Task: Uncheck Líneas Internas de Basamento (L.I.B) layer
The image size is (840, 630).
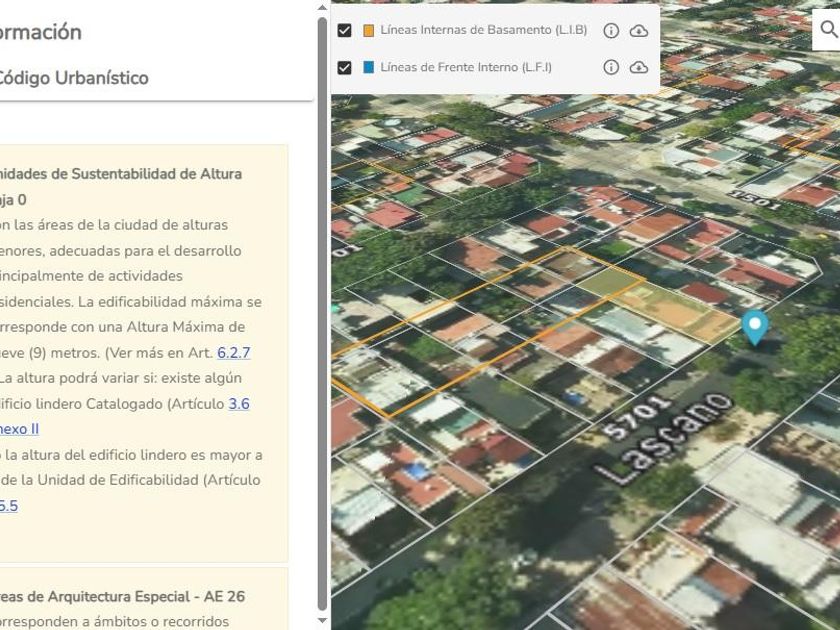Action: [x=345, y=31]
